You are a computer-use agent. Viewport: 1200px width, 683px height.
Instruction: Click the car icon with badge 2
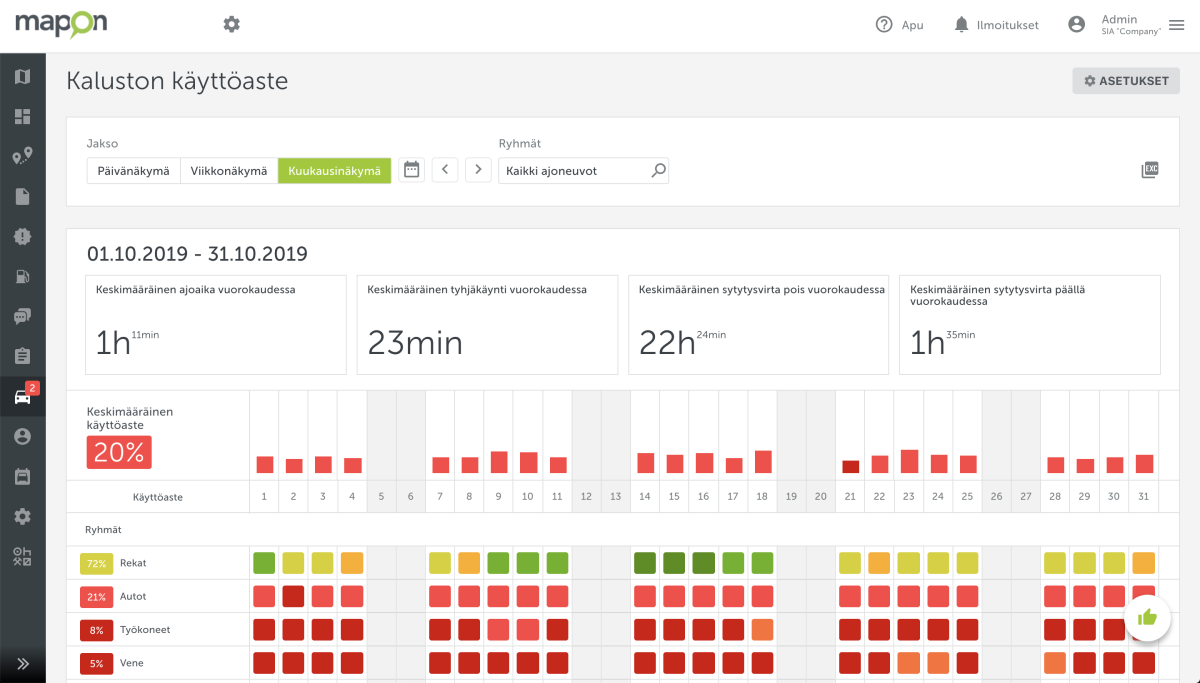click(22, 397)
